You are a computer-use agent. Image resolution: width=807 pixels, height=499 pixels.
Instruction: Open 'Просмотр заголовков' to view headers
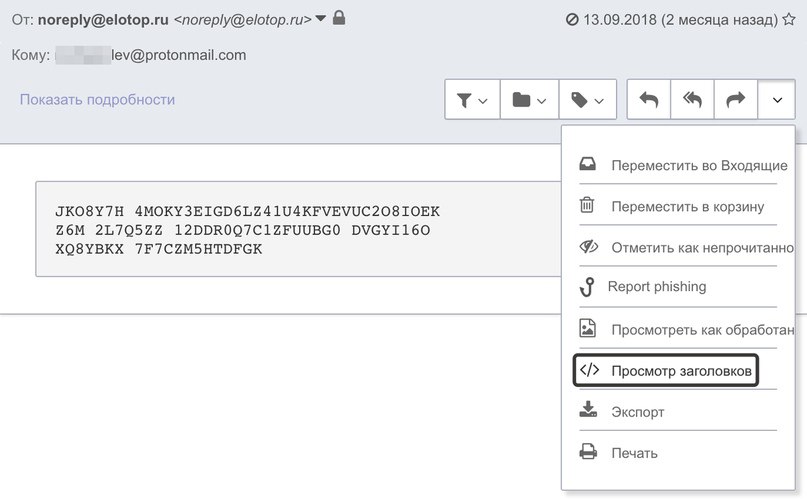point(666,370)
